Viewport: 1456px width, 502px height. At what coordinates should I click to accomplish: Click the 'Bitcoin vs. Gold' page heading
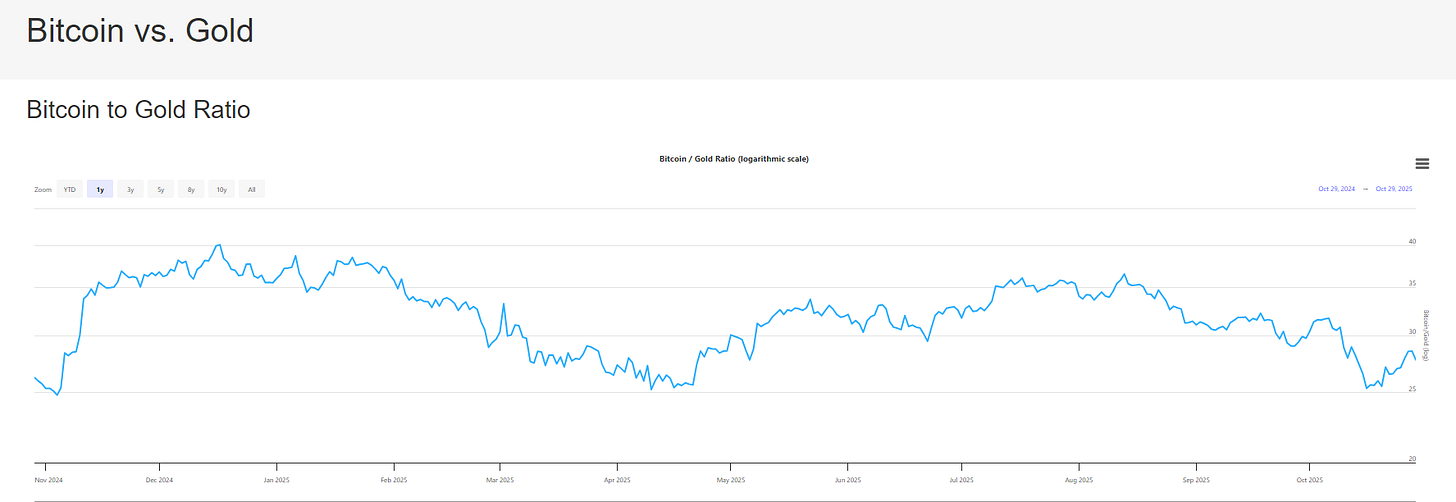(140, 31)
